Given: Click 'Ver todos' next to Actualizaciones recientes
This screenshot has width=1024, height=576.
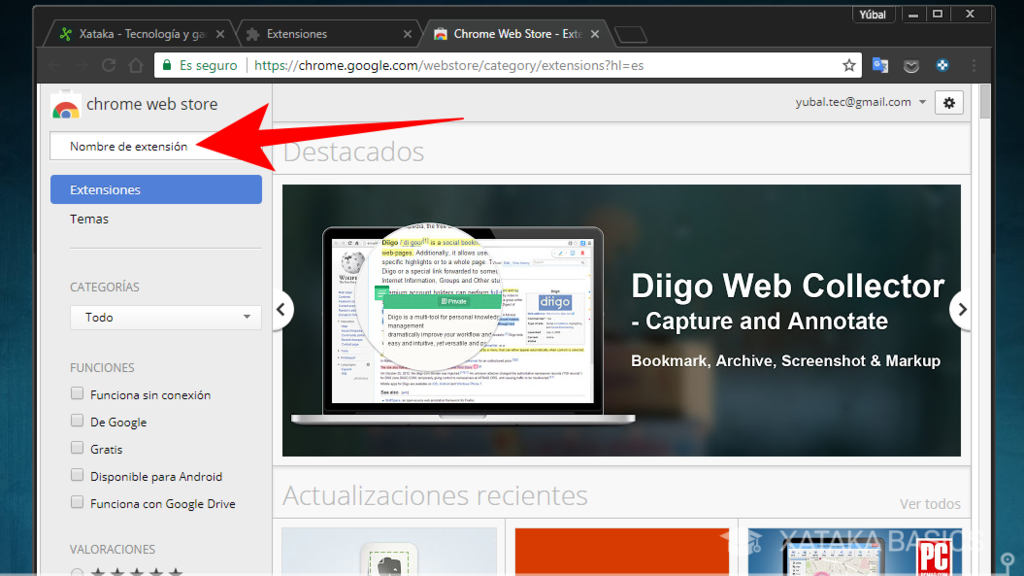Looking at the screenshot, I should [929, 504].
